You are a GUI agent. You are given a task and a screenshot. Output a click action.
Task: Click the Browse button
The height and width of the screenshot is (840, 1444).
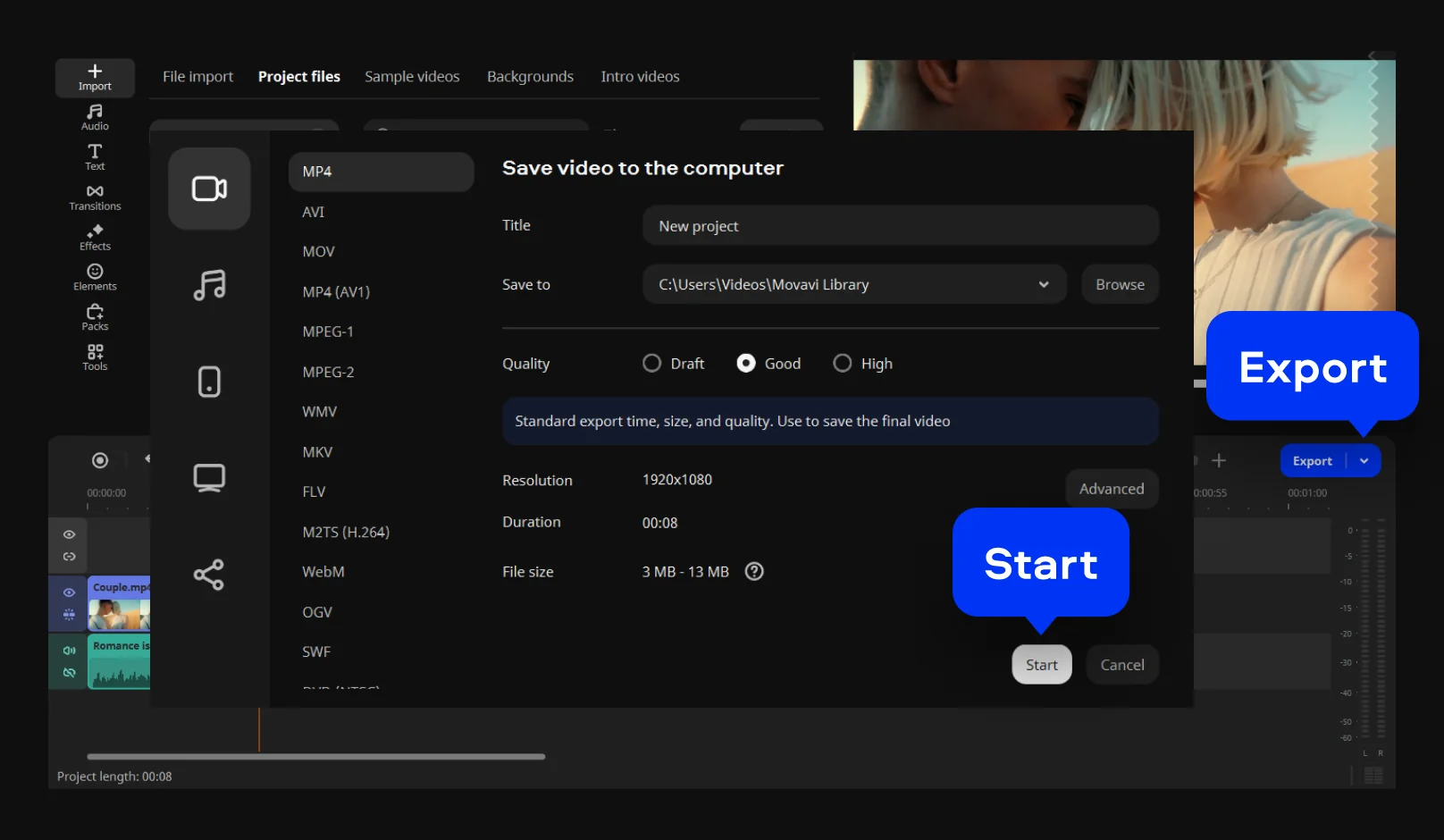[x=1120, y=285]
